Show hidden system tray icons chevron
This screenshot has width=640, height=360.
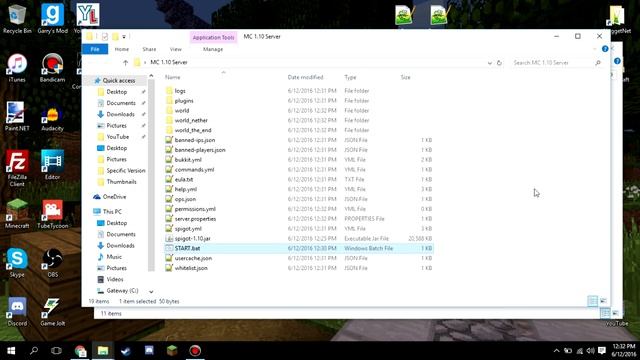point(556,351)
